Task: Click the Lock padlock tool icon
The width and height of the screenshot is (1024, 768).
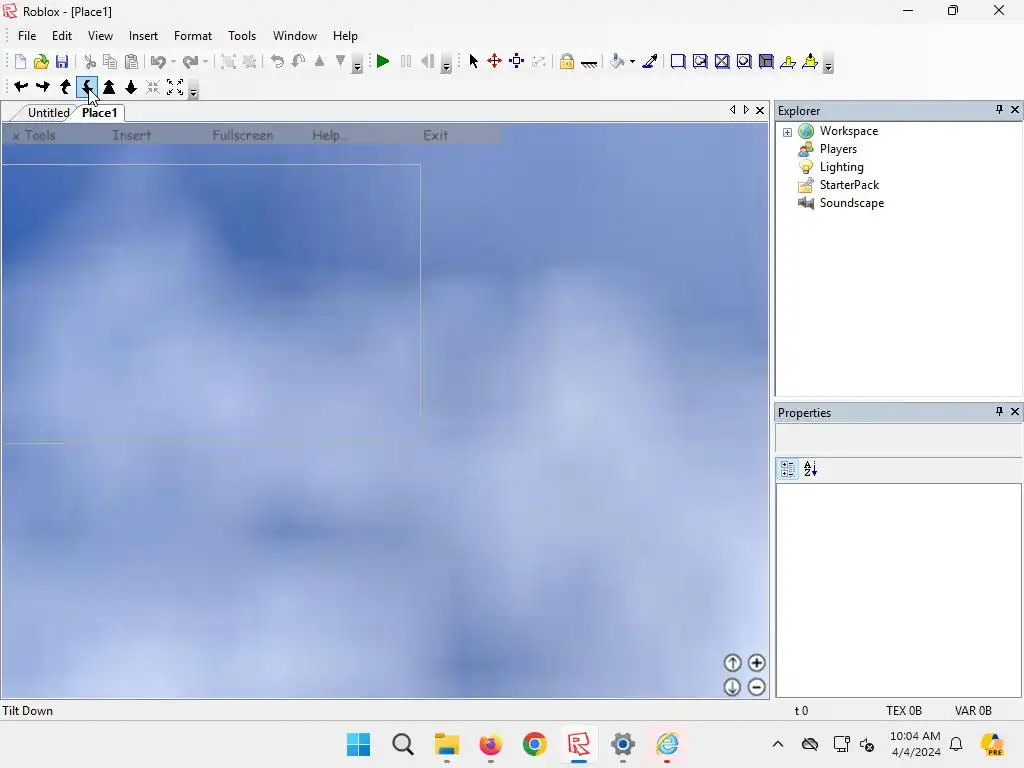Action: [x=567, y=61]
